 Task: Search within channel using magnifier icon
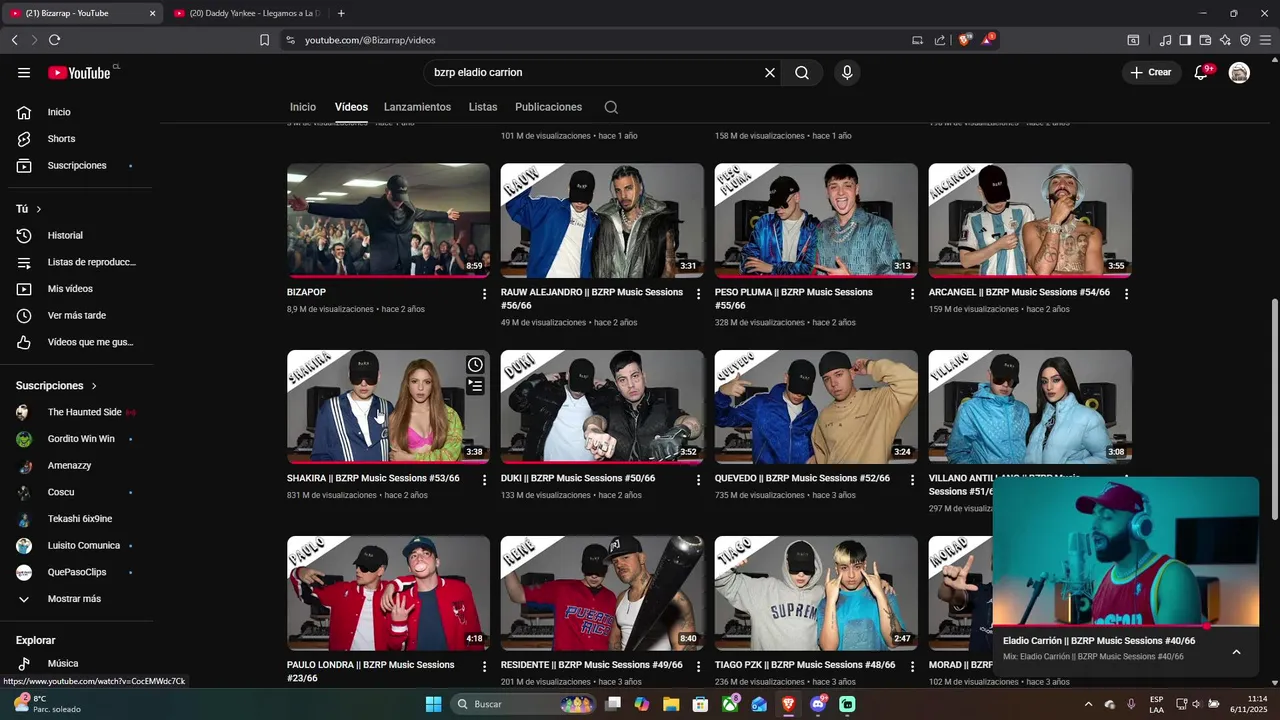[611, 107]
